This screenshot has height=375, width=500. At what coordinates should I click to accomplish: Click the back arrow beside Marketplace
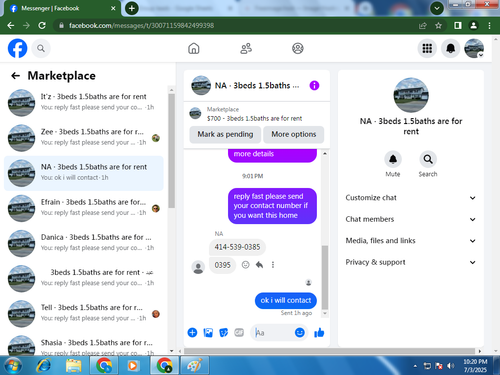pyautogui.click(x=15, y=76)
